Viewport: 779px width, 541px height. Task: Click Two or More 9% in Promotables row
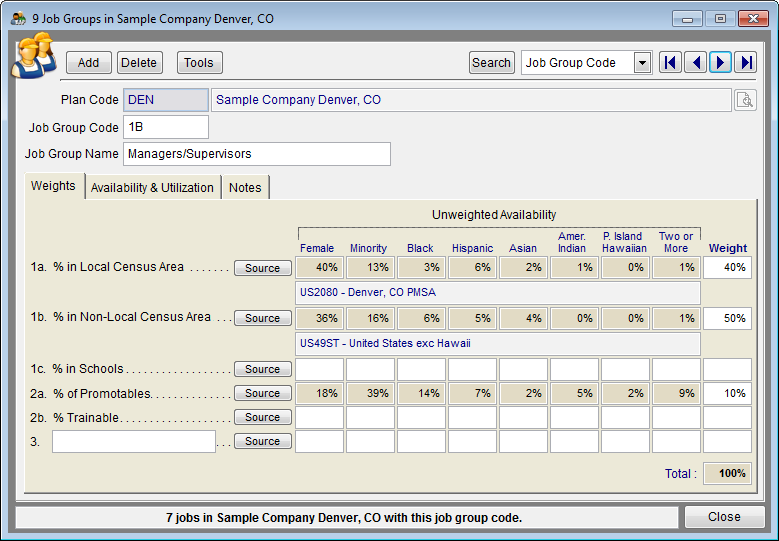(x=676, y=393)
